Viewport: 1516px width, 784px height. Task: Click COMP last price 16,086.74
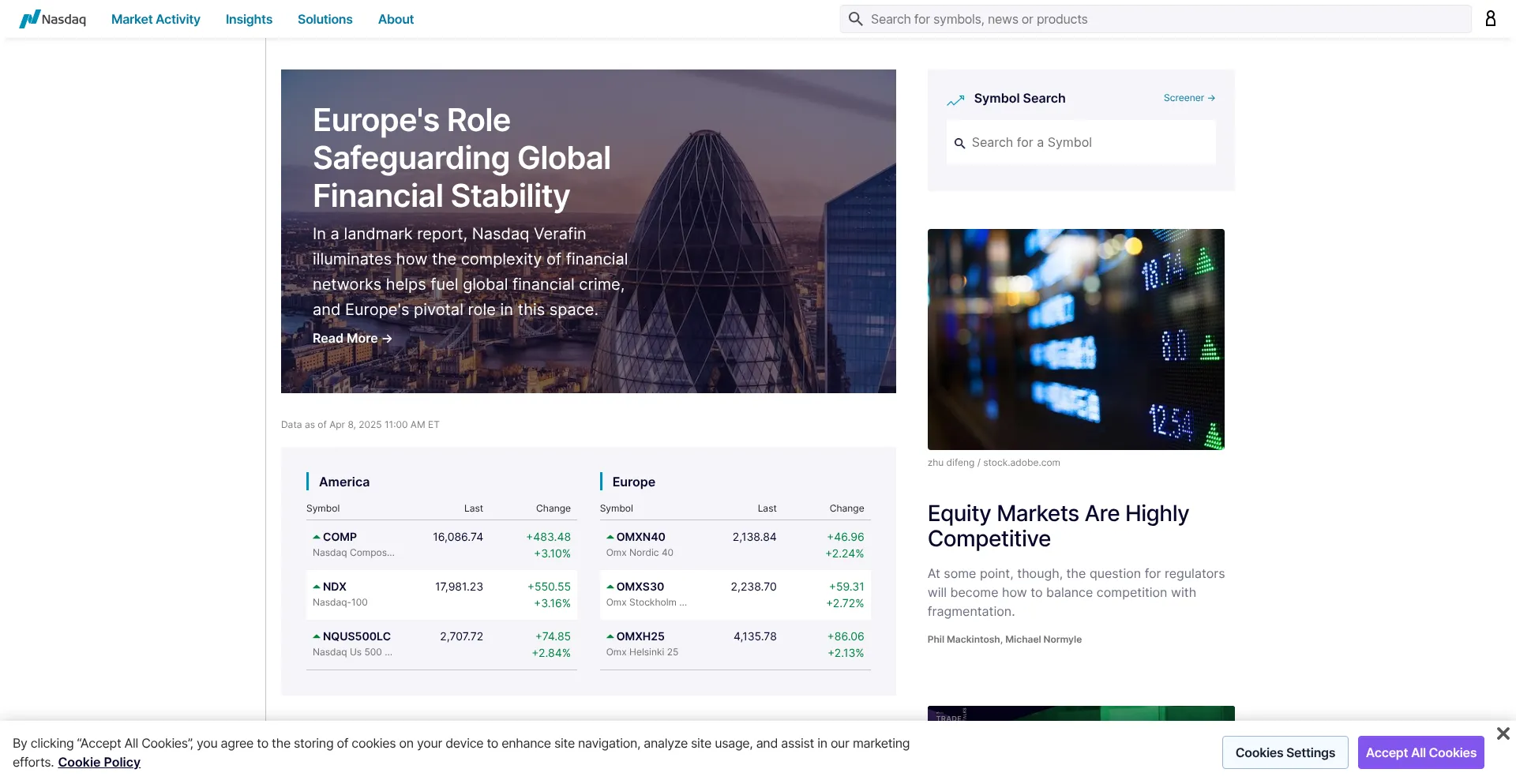pos(458,537)
